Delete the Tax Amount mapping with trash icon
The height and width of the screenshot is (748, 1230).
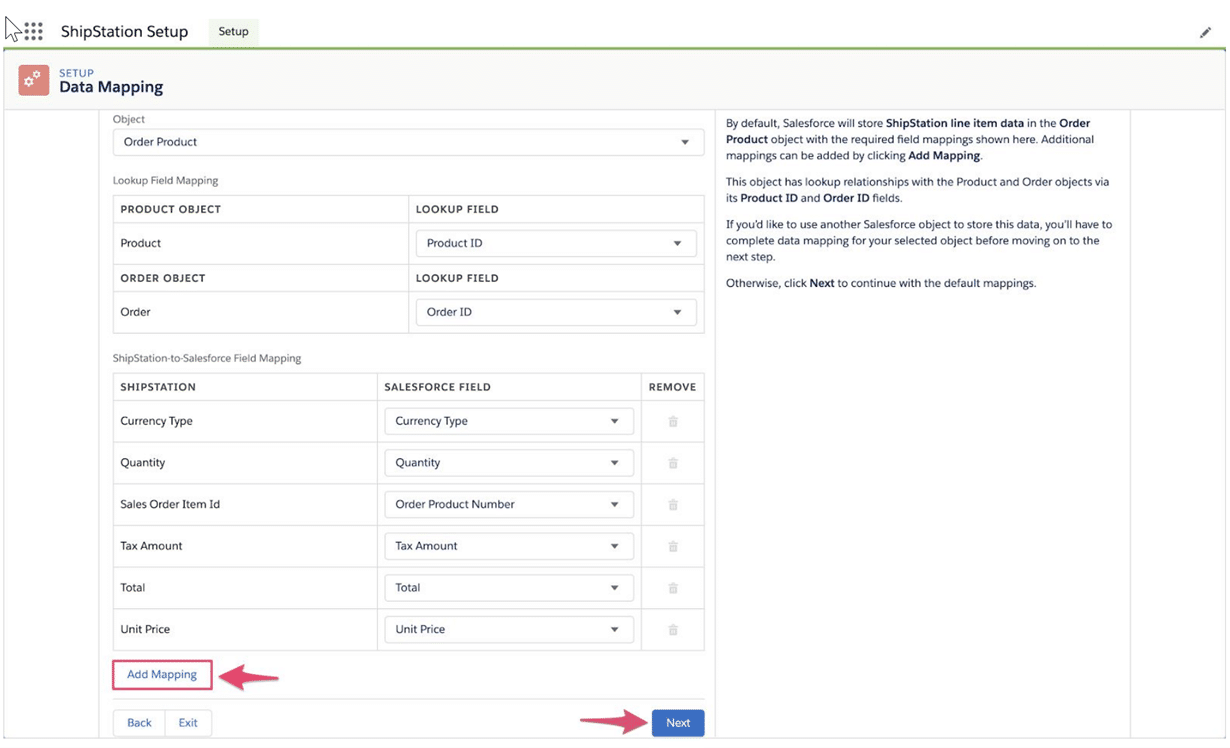673,546
